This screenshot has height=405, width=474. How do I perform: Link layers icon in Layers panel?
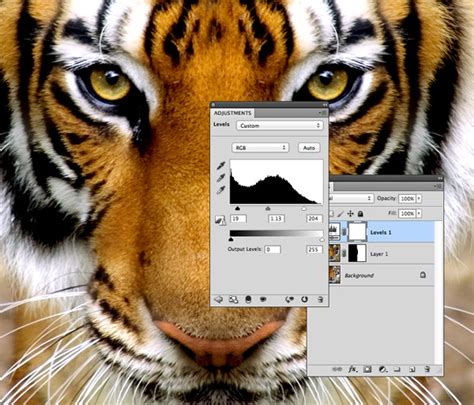(x=338, y=369)
